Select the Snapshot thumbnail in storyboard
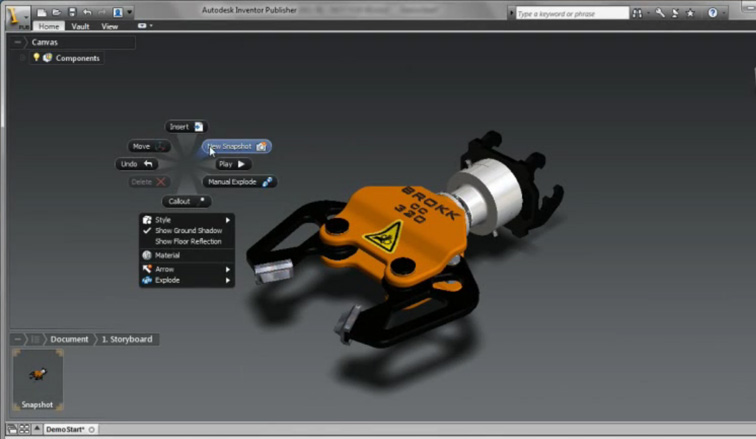Image resolution: width=756 pixels, height=439 pixels. 37,380
